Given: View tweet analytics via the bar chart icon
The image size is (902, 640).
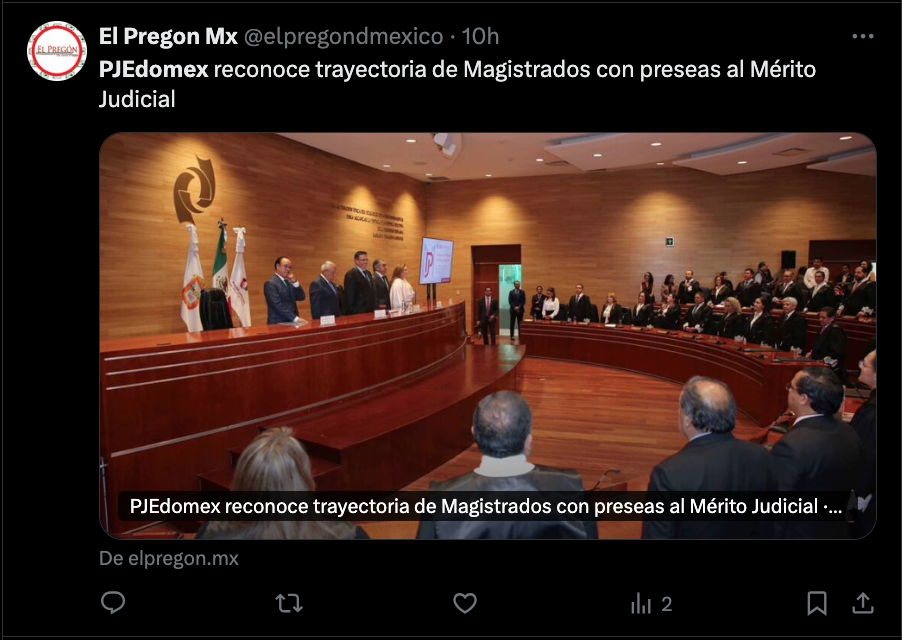Looking at the screenshot, I should [640, 604].
